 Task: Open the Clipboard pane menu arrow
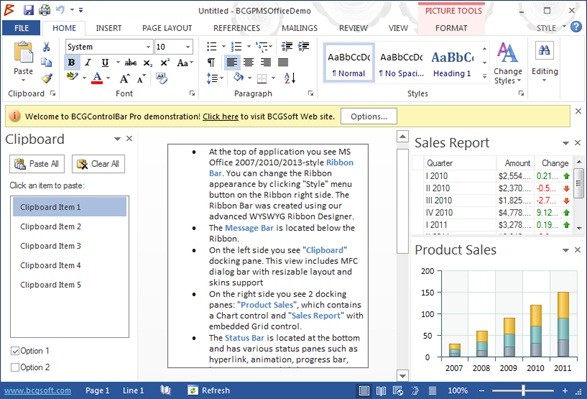click(x=117, y=139)
